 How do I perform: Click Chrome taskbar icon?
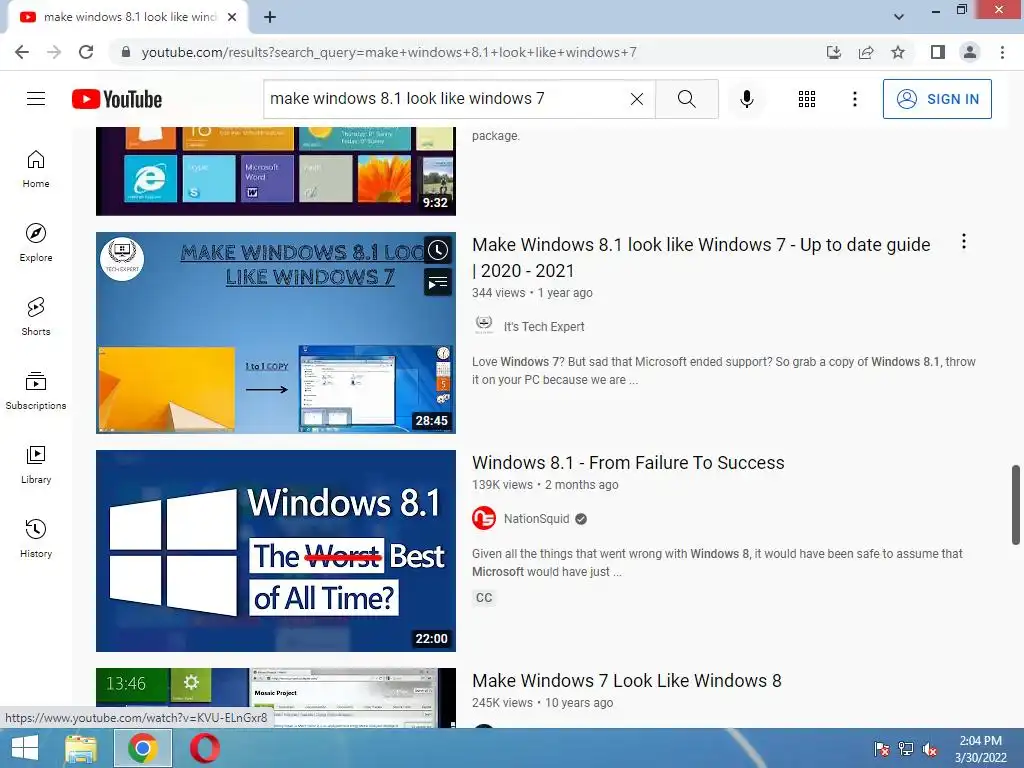[143, 748]
